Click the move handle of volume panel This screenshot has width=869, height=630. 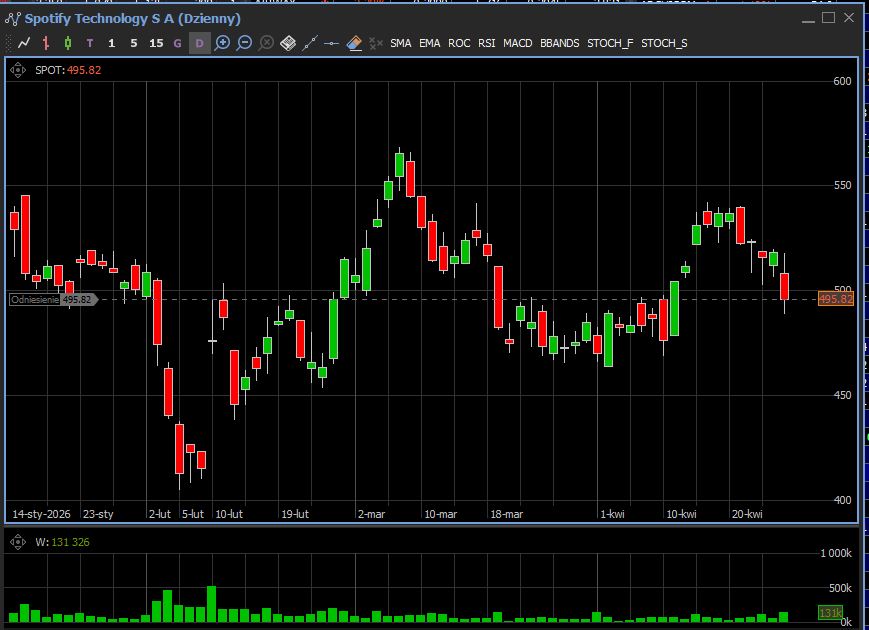pos(17,542)
